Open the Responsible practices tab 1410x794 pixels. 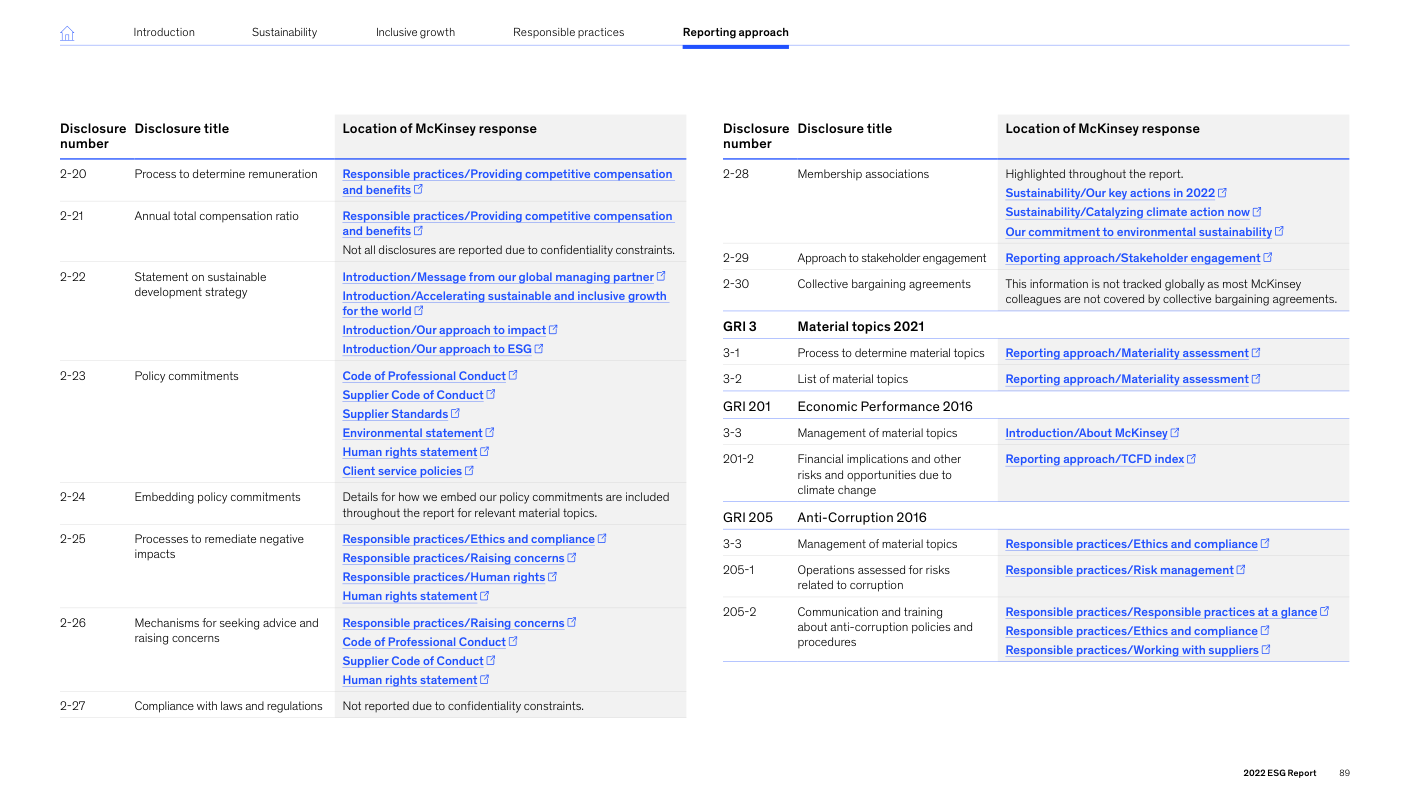[568, 32]
